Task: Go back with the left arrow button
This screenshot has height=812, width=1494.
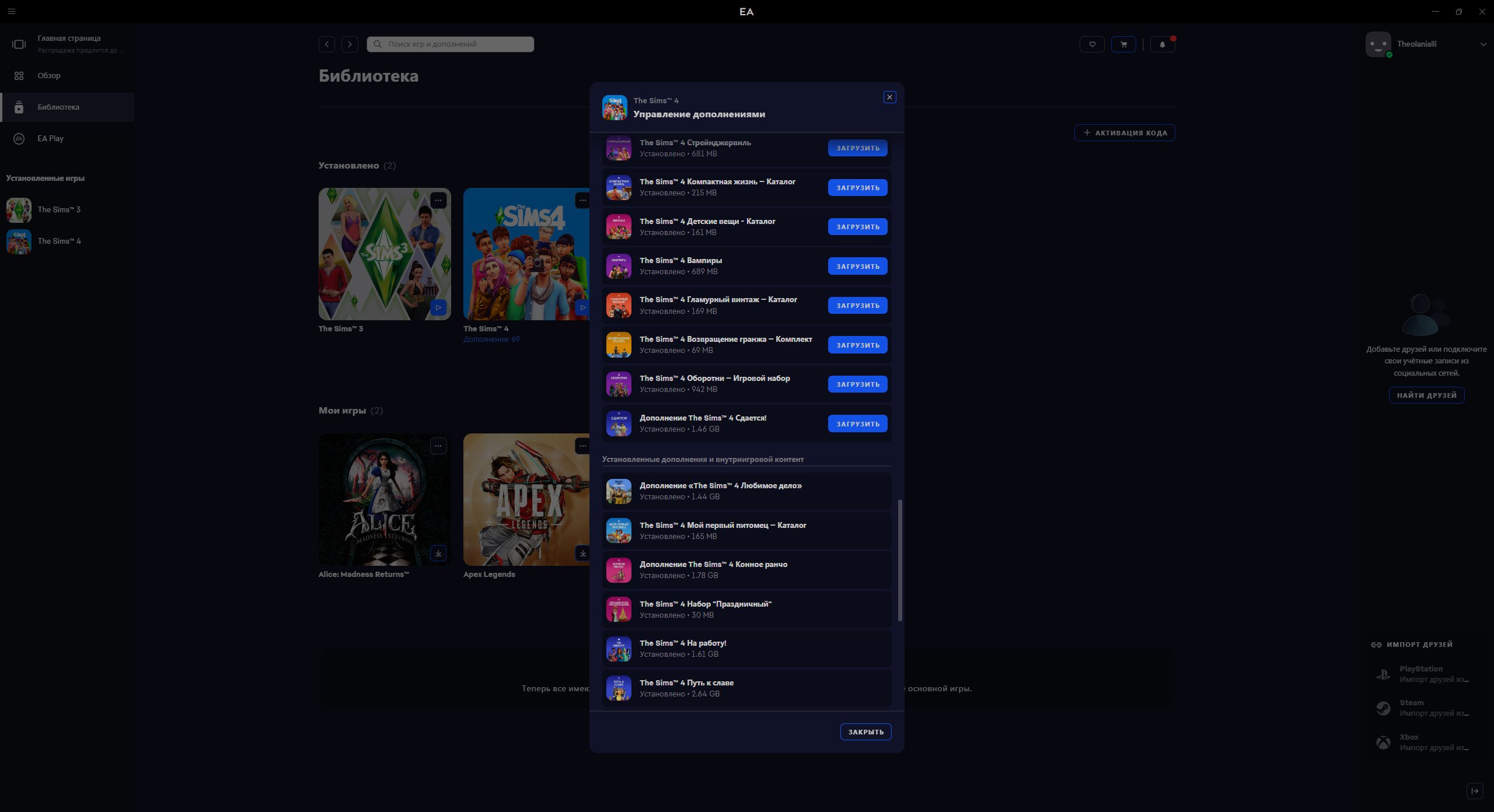Action: [x=327, y=44]
